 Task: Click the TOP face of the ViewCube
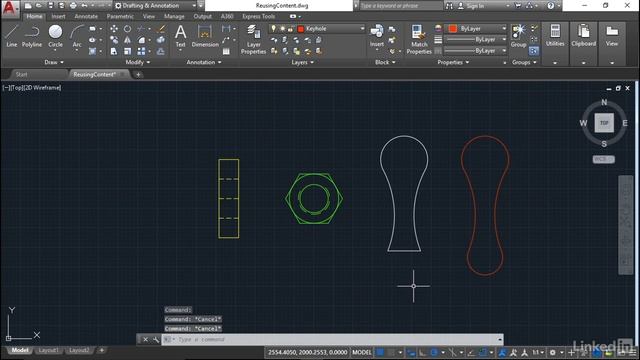[x=604, y=123]
